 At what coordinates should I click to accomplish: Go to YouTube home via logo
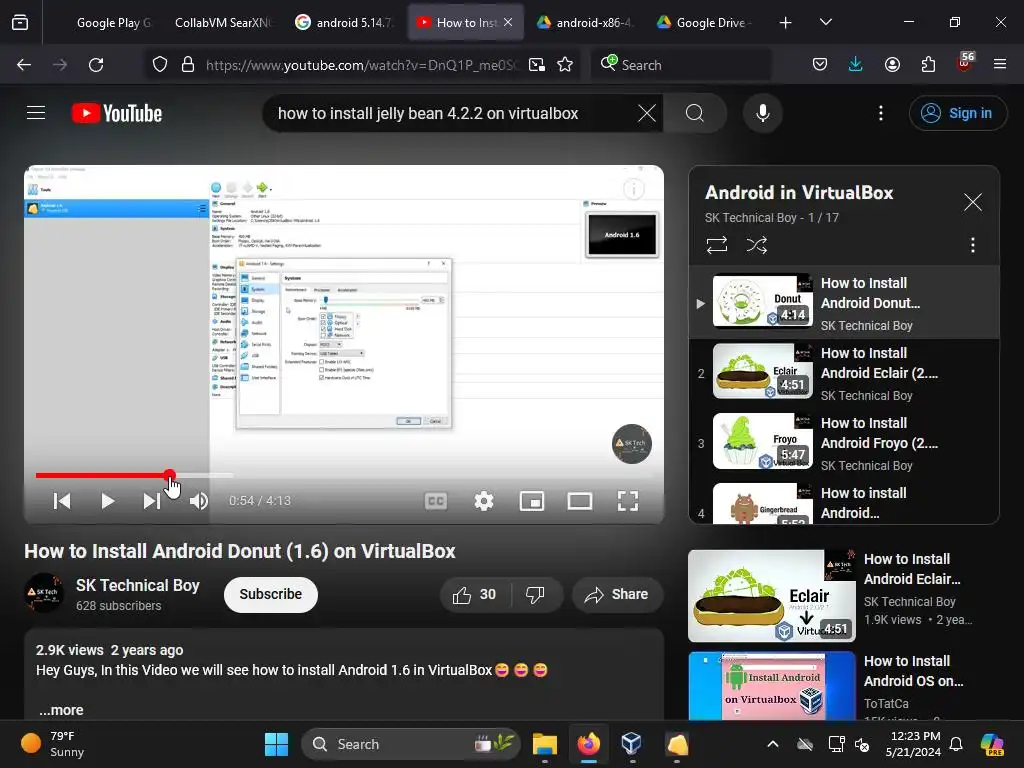(117, 113)
